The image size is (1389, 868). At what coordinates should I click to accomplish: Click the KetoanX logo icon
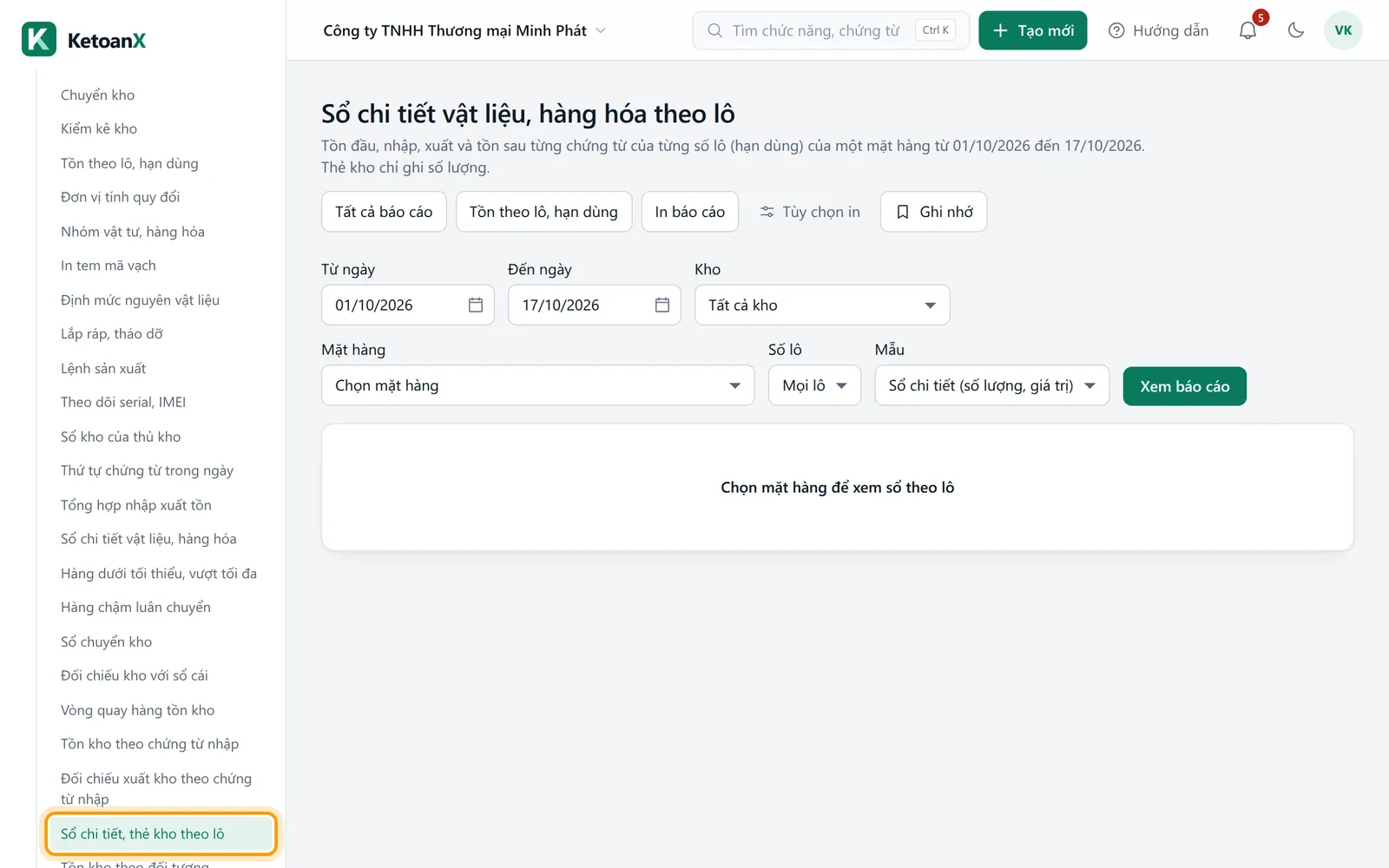pos(39,39)
